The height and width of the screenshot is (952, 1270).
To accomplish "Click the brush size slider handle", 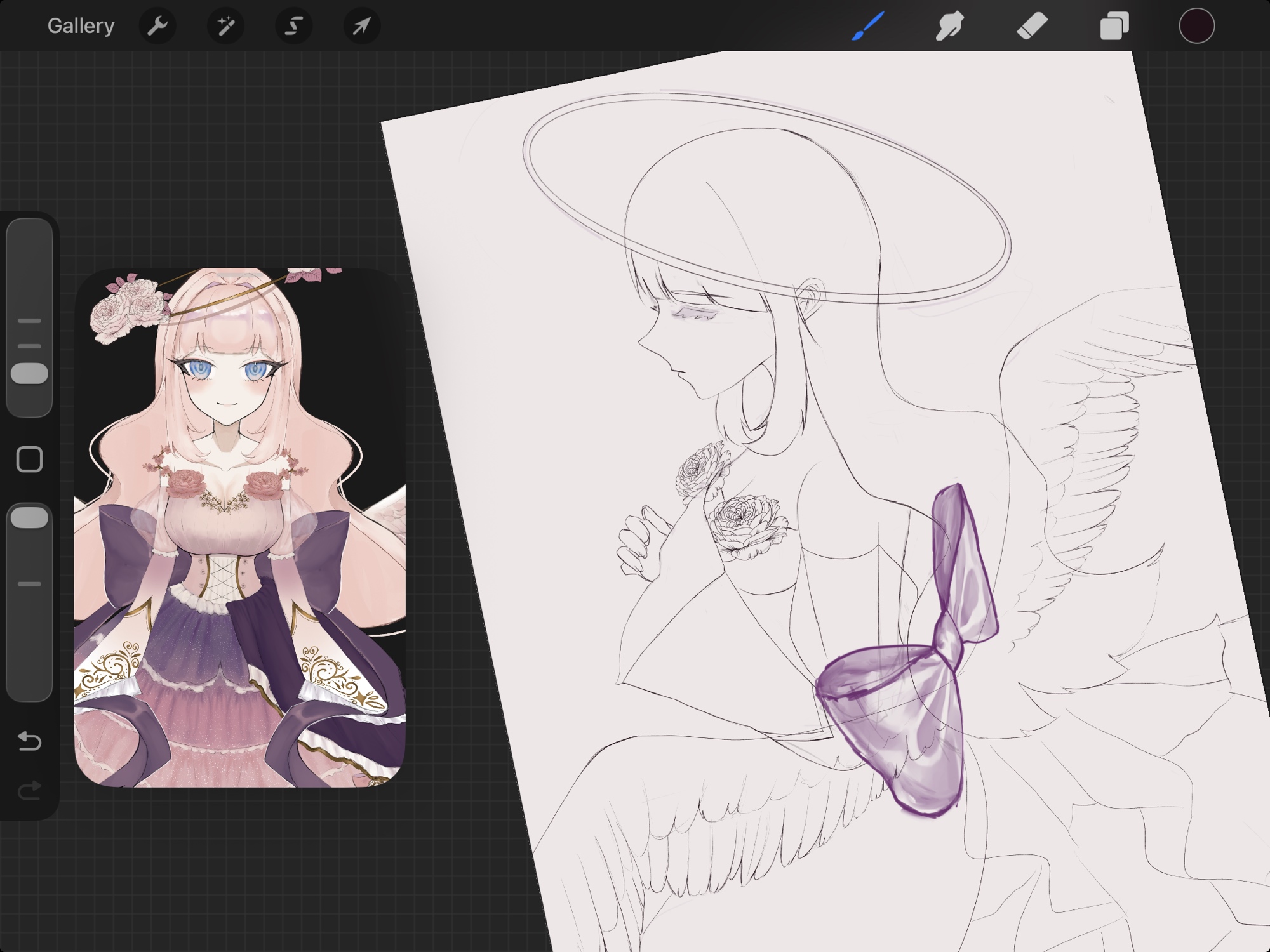I will [29, 374].
